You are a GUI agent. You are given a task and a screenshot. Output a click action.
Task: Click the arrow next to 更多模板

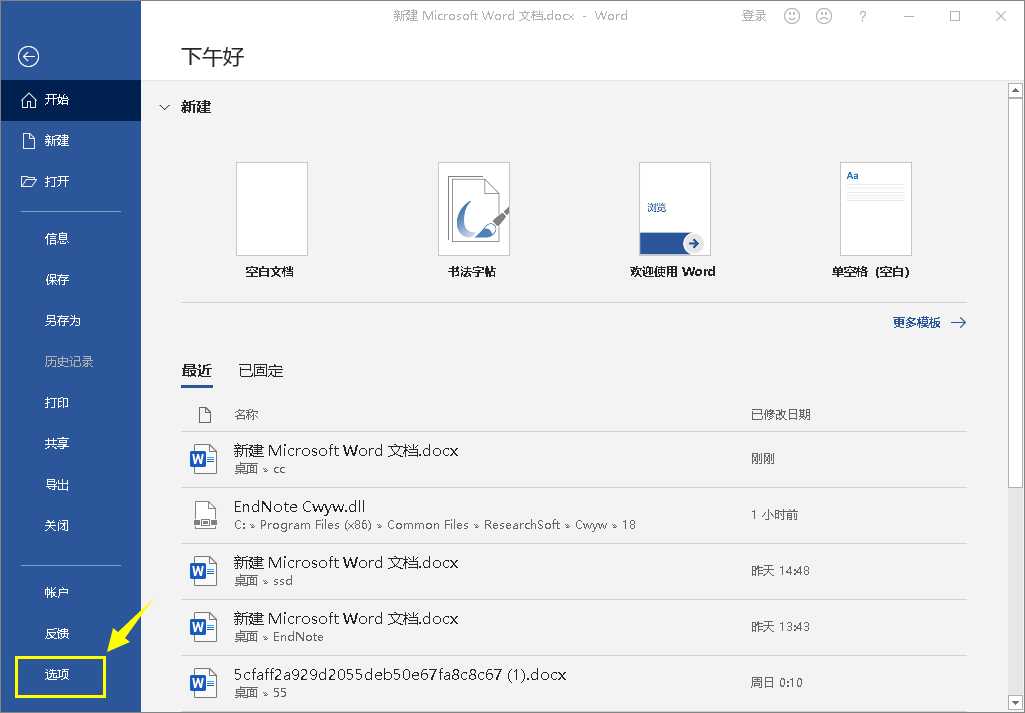click(958, 322)
